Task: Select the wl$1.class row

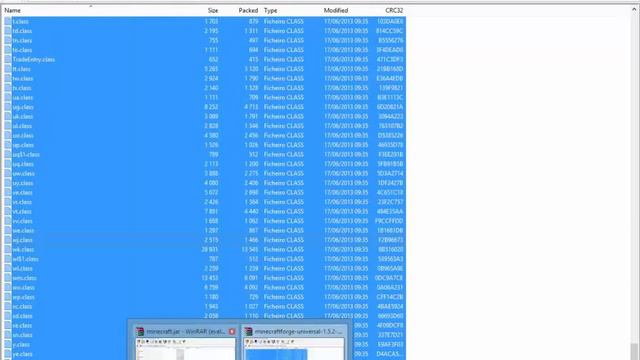Action: point(204,259)
